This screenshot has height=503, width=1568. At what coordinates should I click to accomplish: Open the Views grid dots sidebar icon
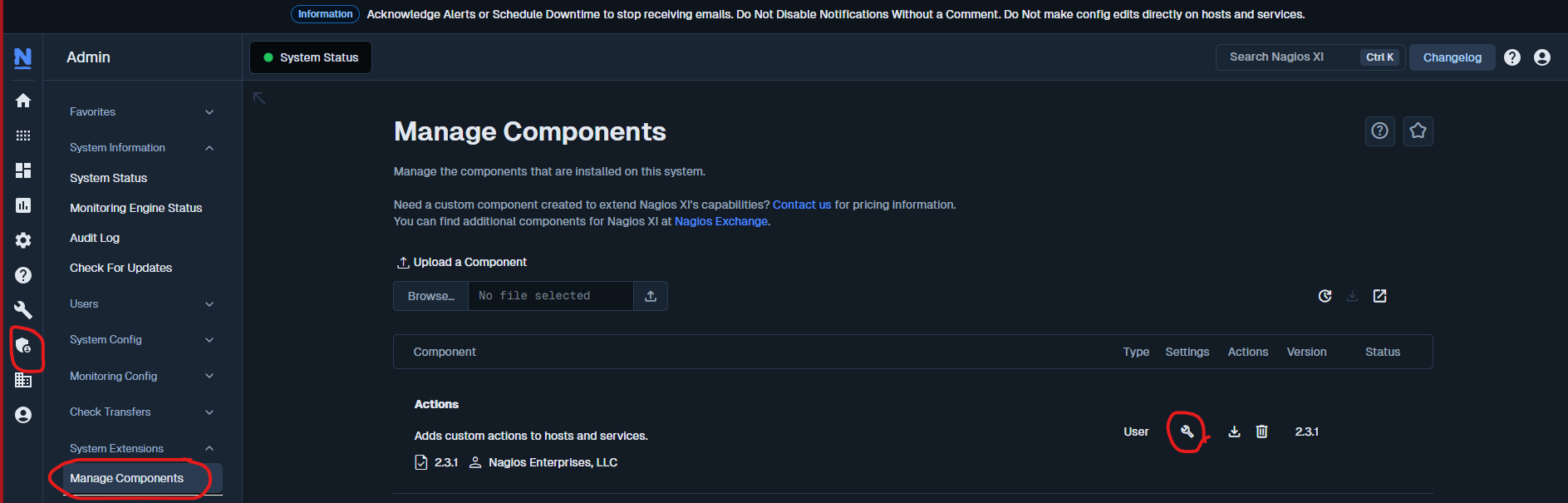(23, 136)
